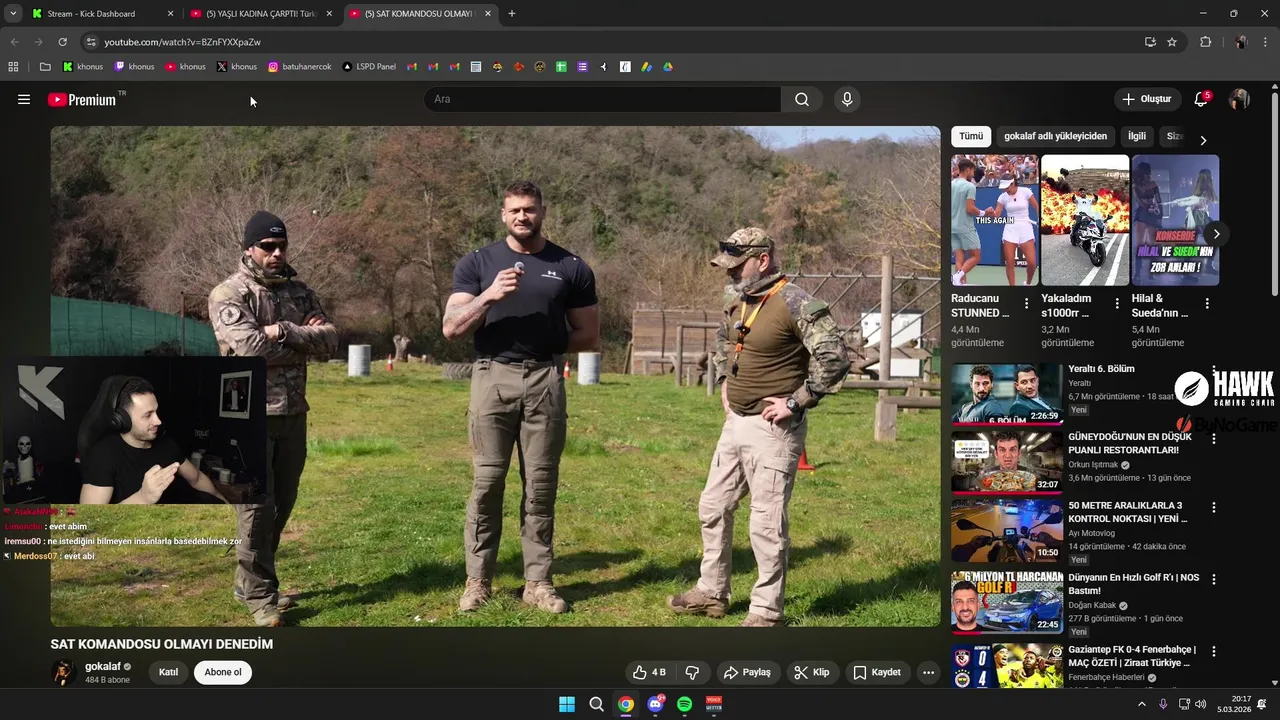Open a new browser tab
The width and height of the screenshot is (1280, 720).
point(512,14)
